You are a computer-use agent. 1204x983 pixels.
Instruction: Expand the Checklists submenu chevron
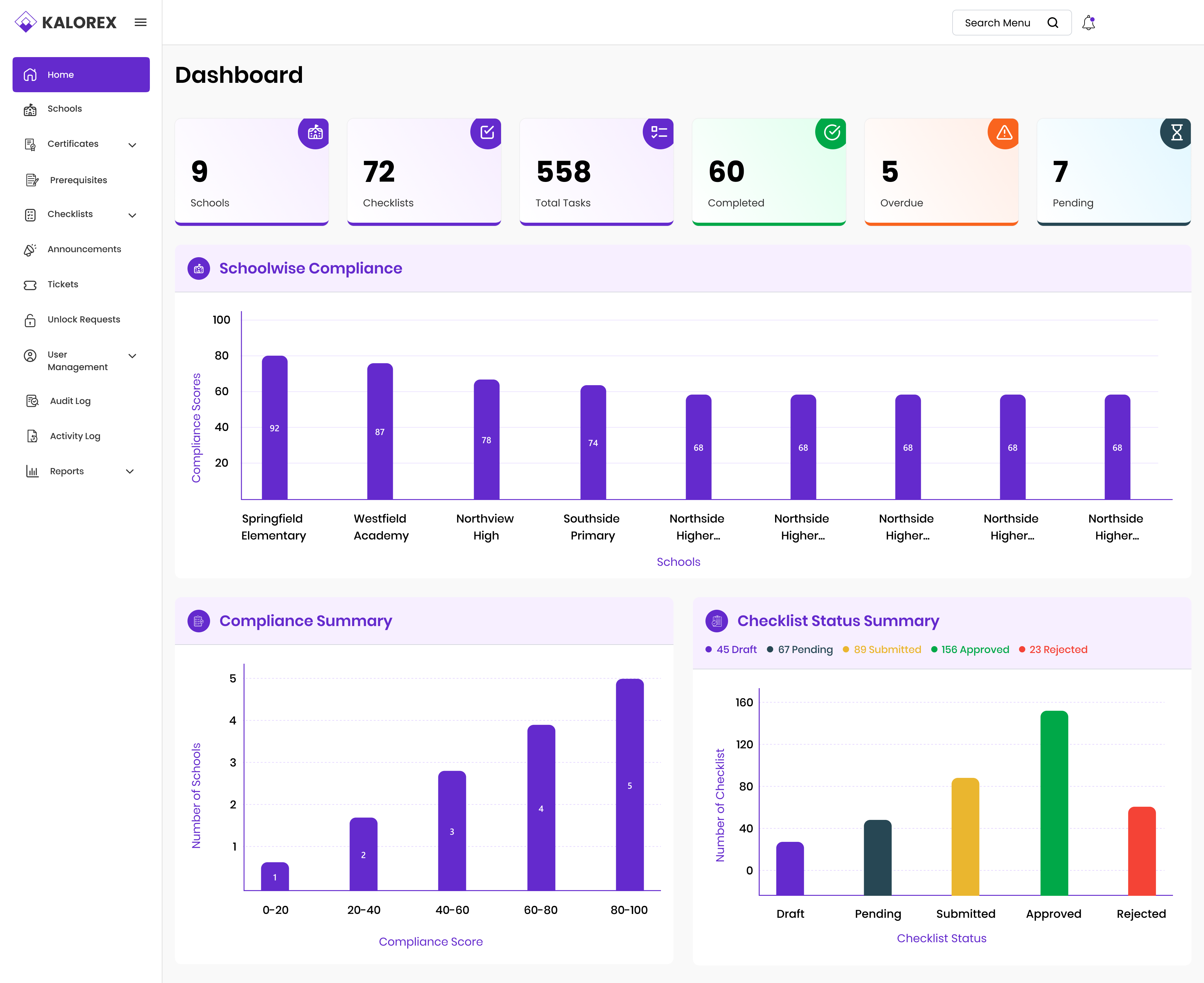point(132,215)
